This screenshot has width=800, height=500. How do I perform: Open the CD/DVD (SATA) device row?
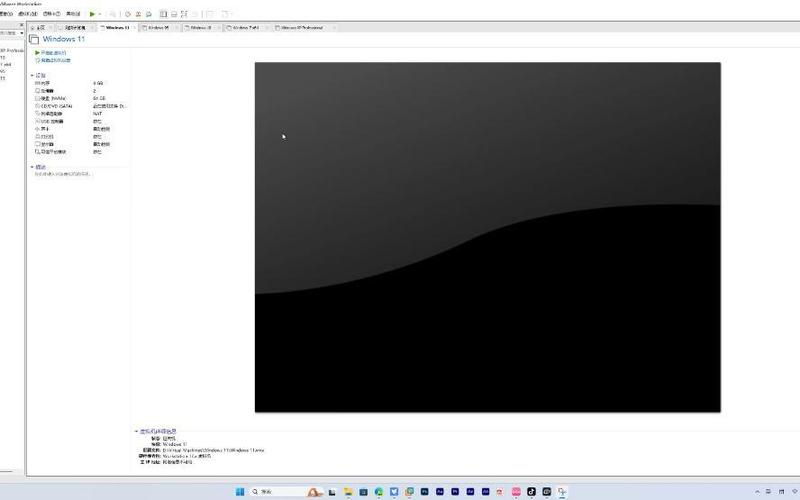point(79,106)
